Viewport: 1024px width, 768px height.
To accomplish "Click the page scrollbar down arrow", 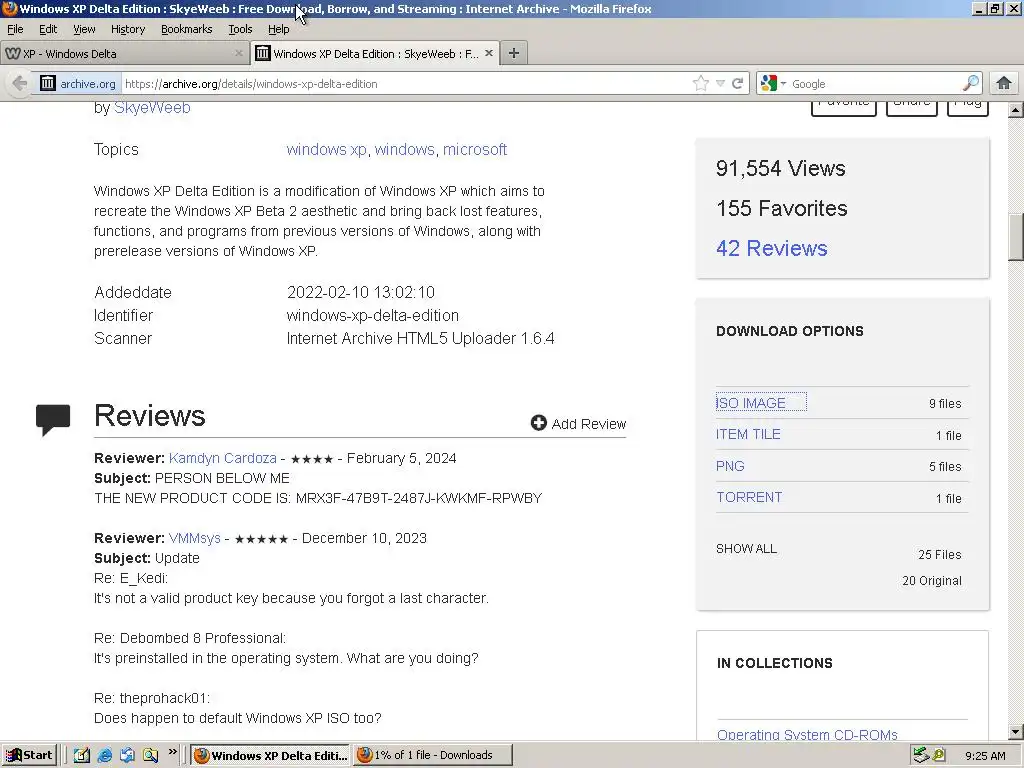I will (x=1016, y=731).
